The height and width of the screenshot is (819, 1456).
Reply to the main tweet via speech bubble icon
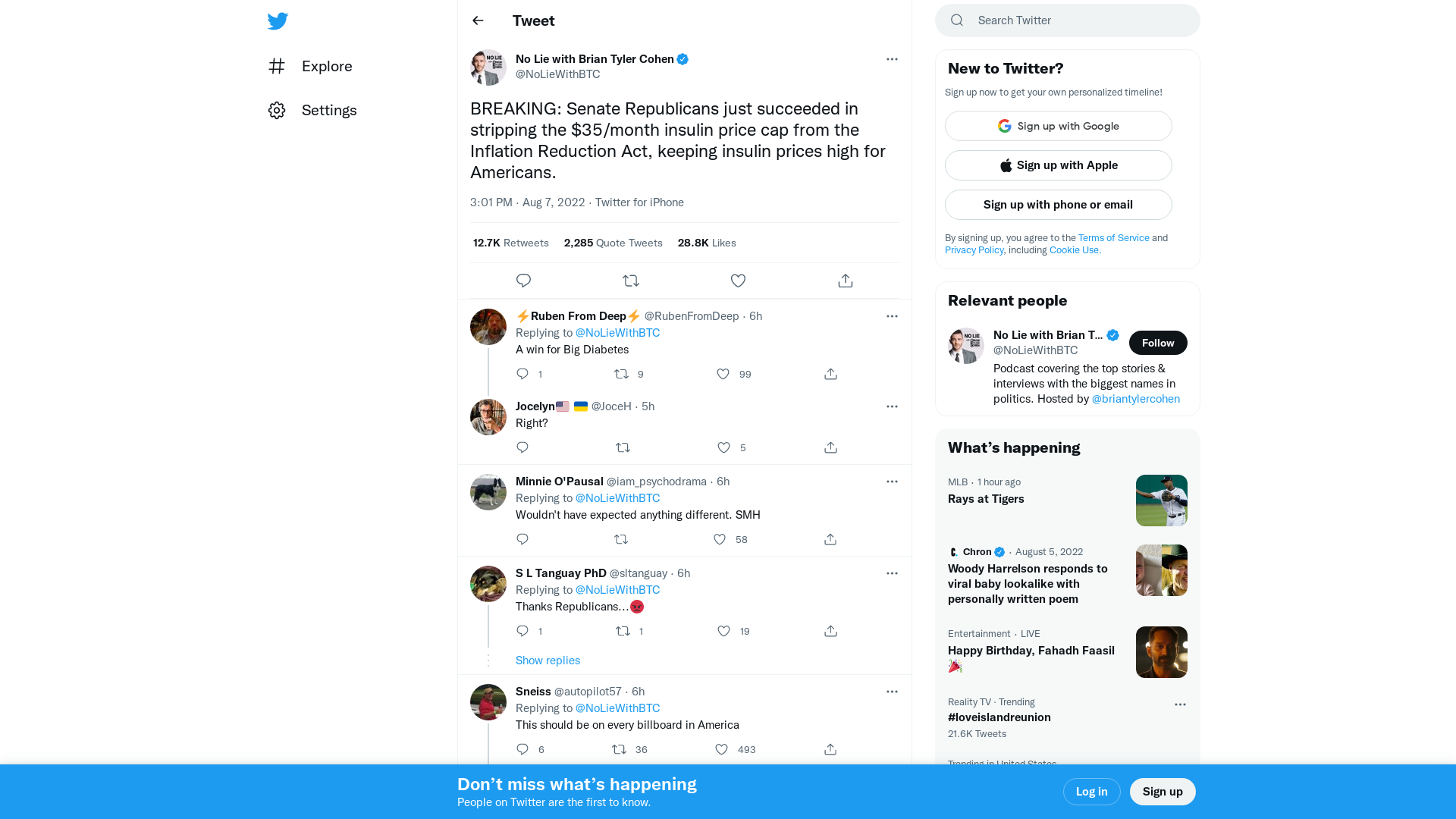tap(523, 280)
